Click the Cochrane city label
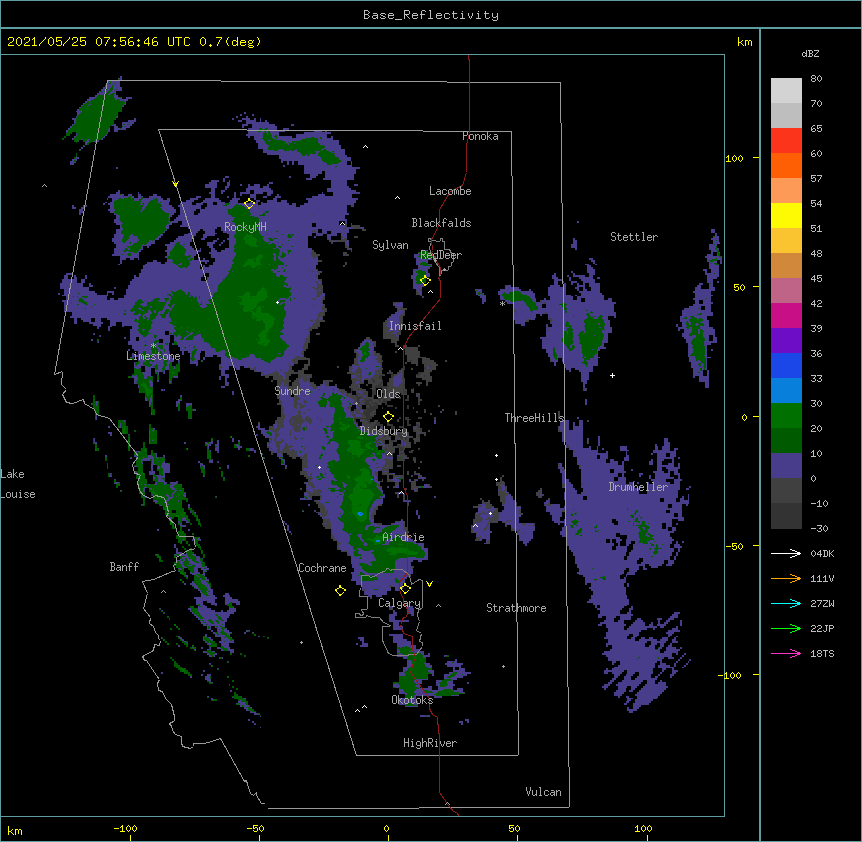Viewport: 862px width, 842px height. pyautogui.click(x=322, y=568)
